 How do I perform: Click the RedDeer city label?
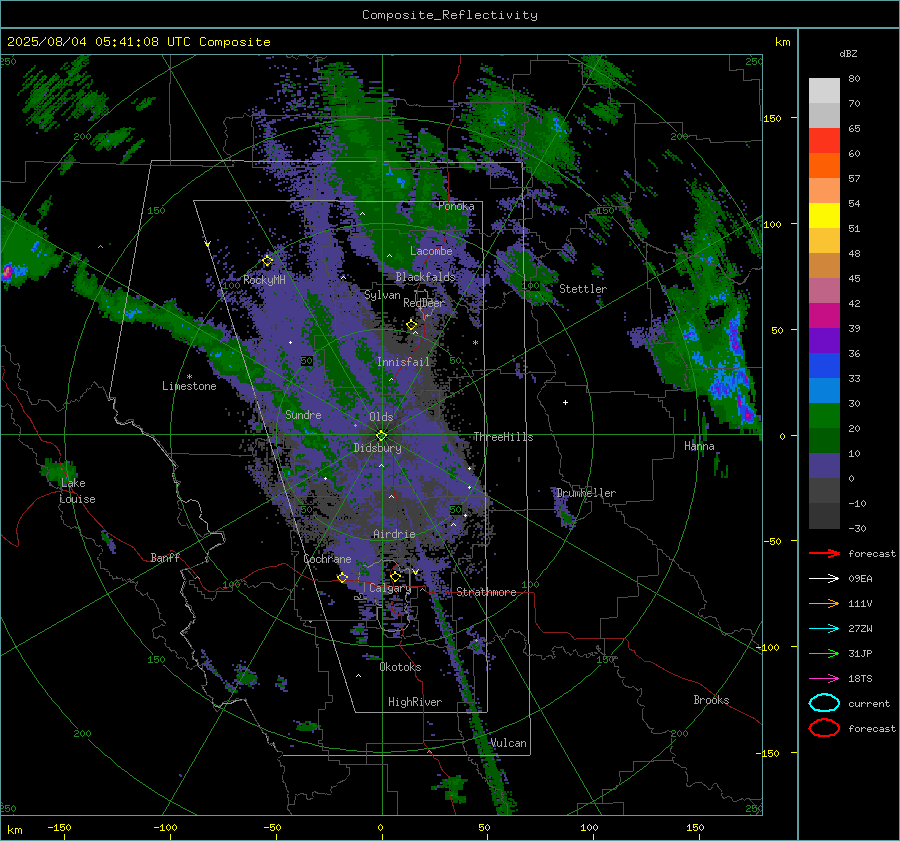424,303
